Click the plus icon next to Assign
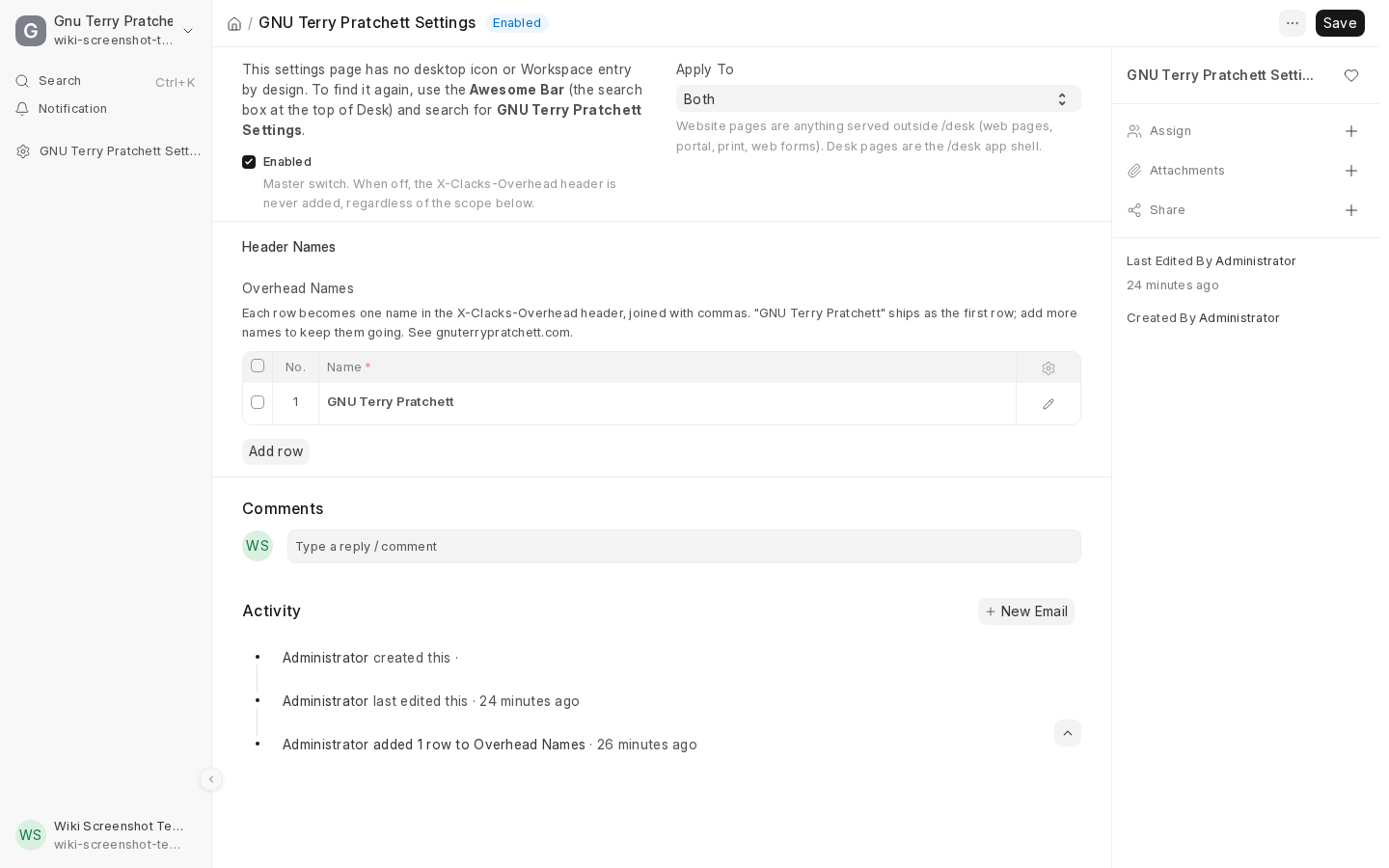This screenshot has height=868, width=1389. click(1351, 131)
